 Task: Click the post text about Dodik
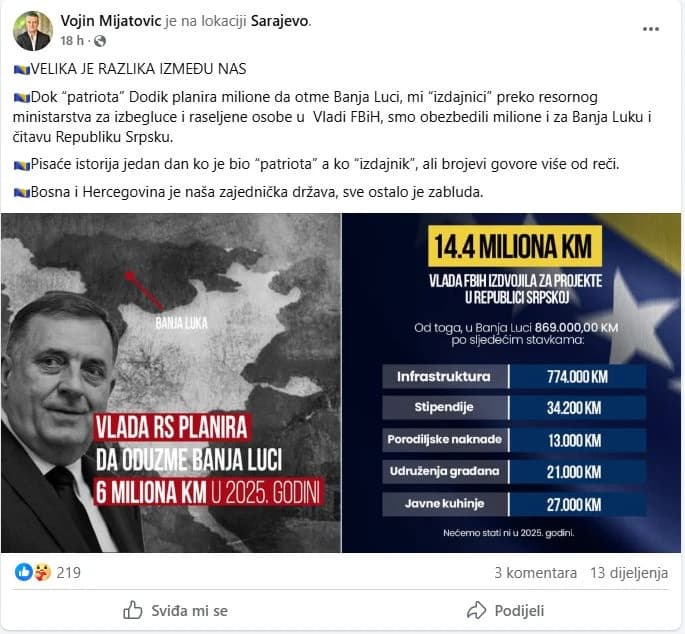click(x=332, y=117)
